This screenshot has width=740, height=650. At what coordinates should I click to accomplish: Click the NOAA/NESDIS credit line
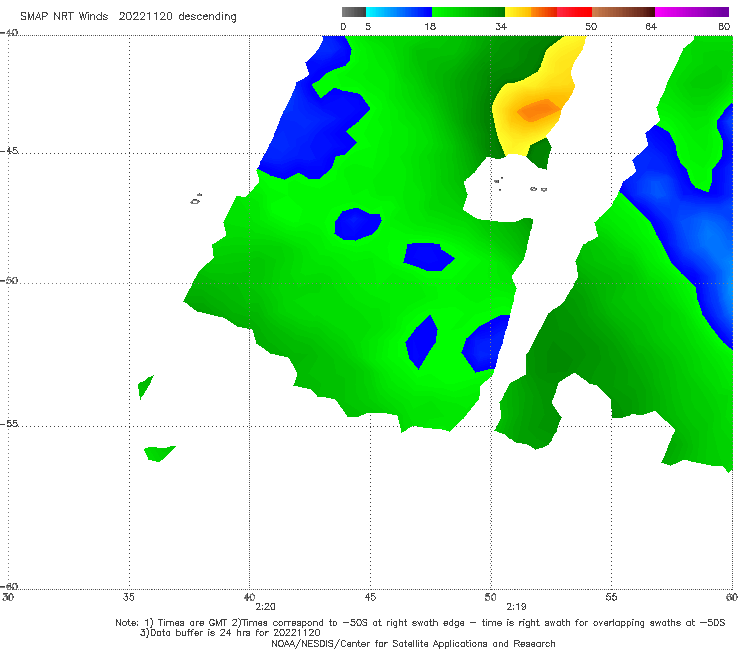(413, 644)
